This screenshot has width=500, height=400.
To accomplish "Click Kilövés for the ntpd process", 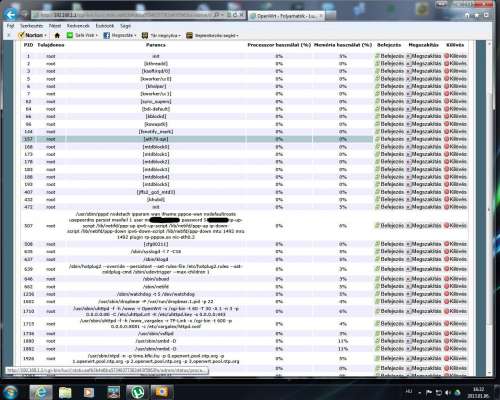I will (x=455, y=358).
